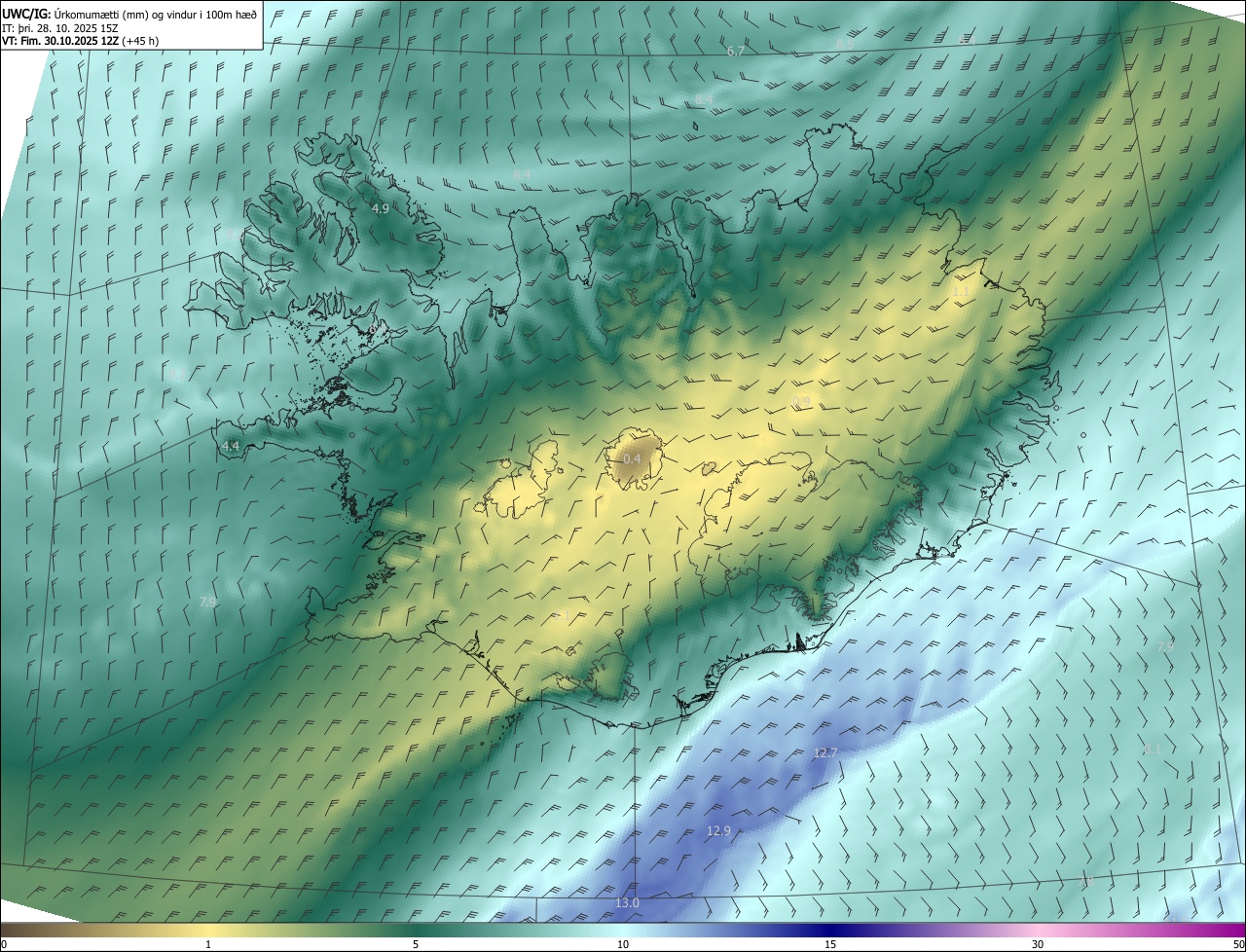Click the 4.4 value on the western peninsula
This screenshot has height=952, width=1246.
click(x=231, y=446)
